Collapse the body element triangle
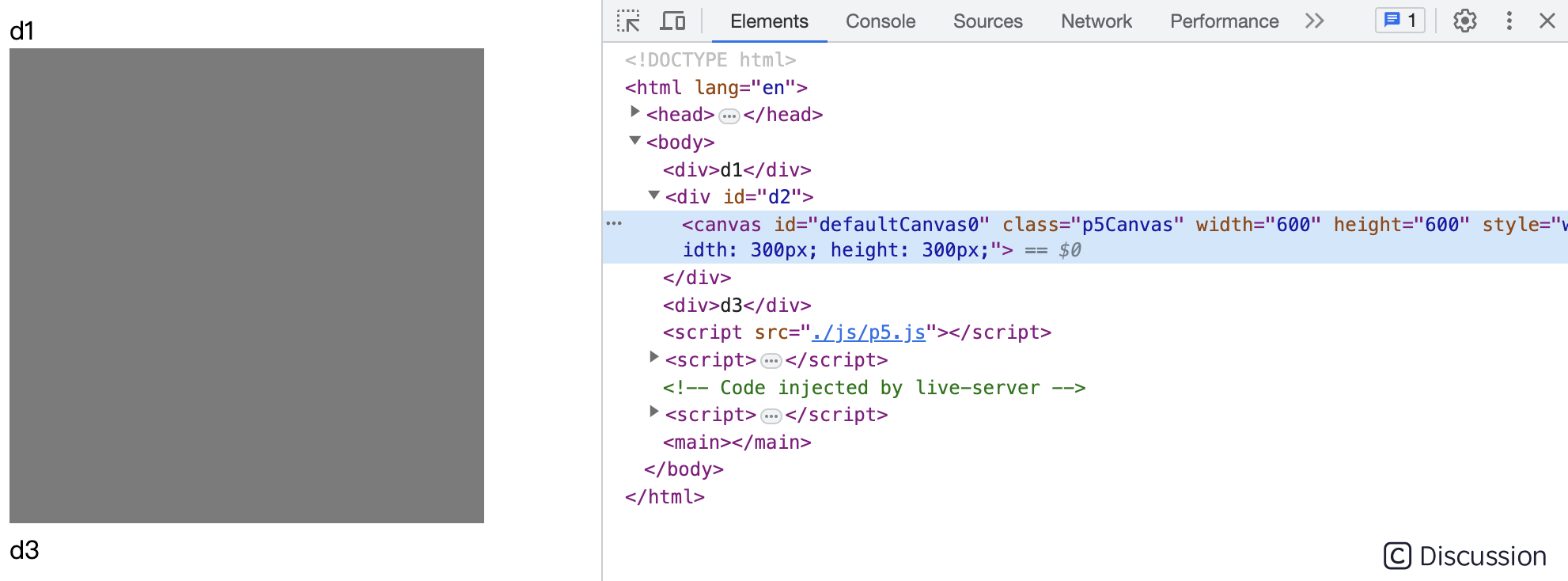This screenshot has height=581, width=1568. tap(634, 140)
